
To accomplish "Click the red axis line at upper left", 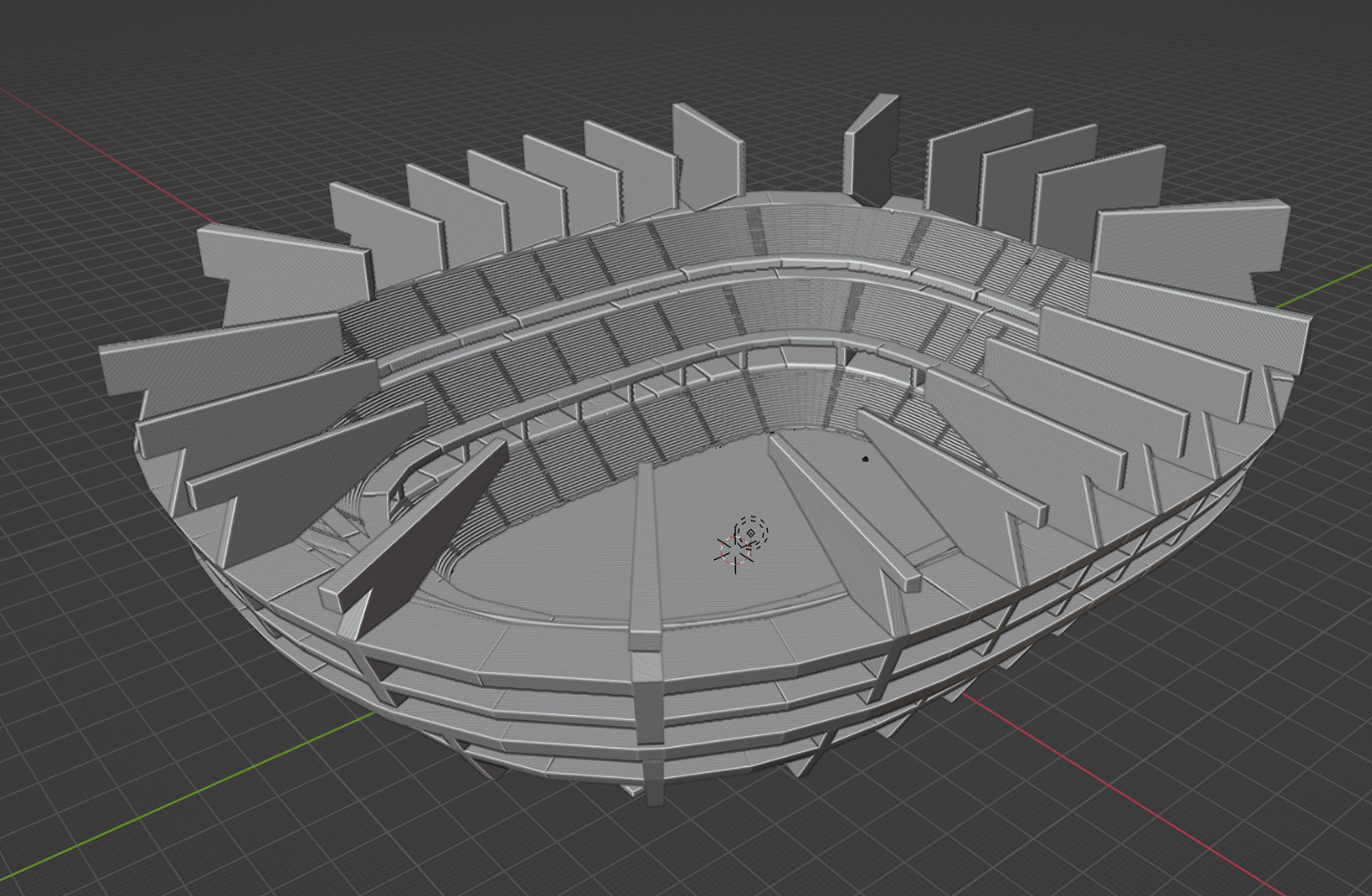I will (101, 143).
